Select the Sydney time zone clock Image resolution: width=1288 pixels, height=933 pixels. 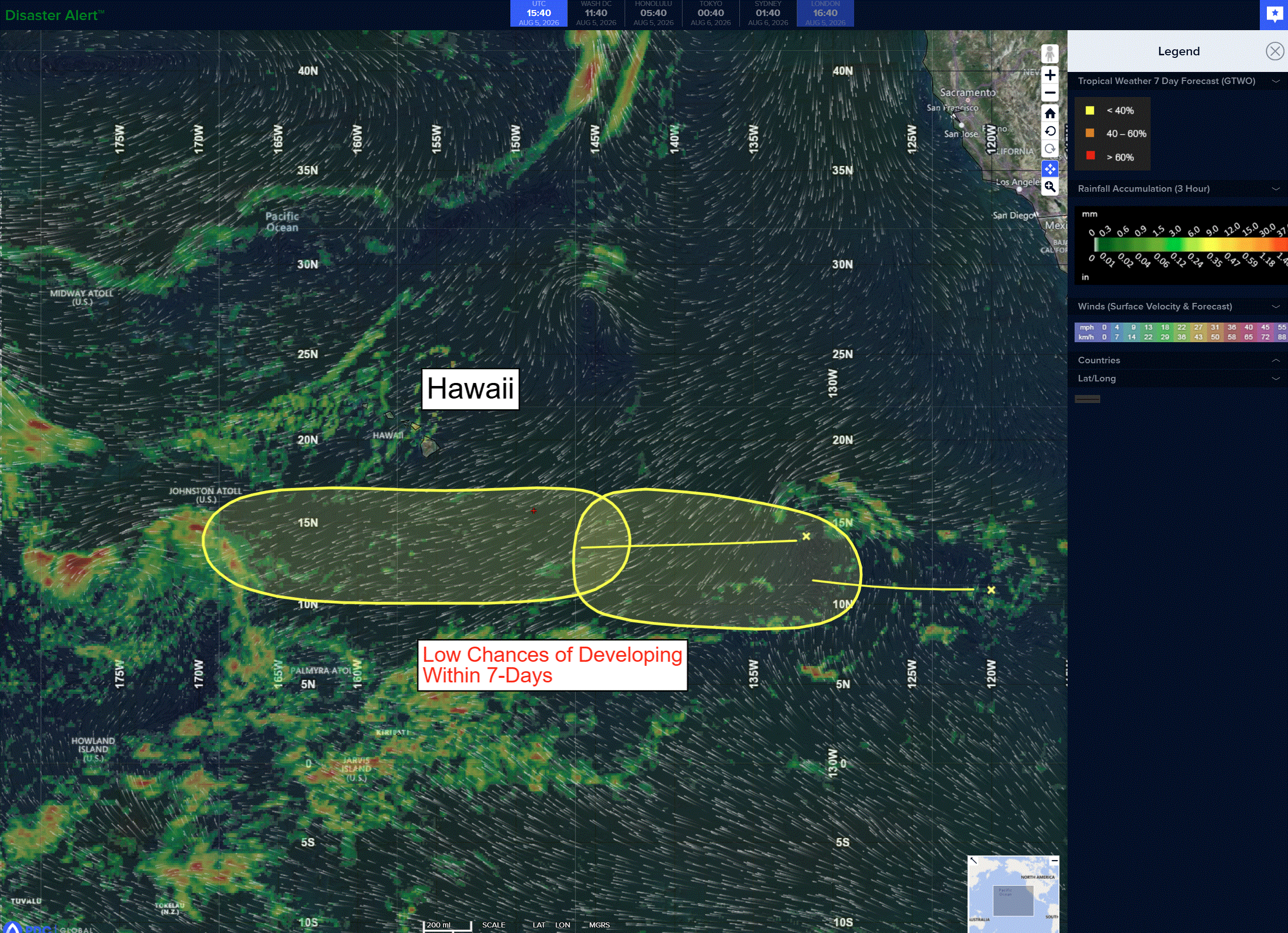coord(768,14)
